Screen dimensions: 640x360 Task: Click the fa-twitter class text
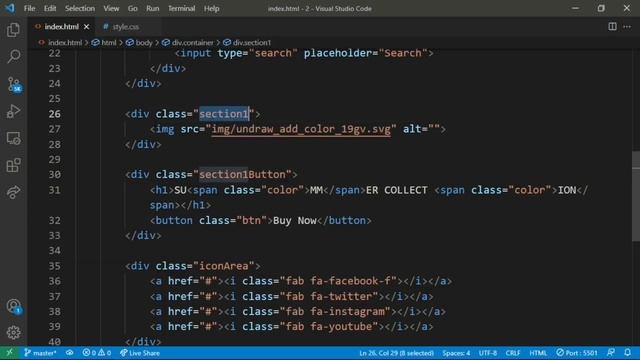[341, 296]
